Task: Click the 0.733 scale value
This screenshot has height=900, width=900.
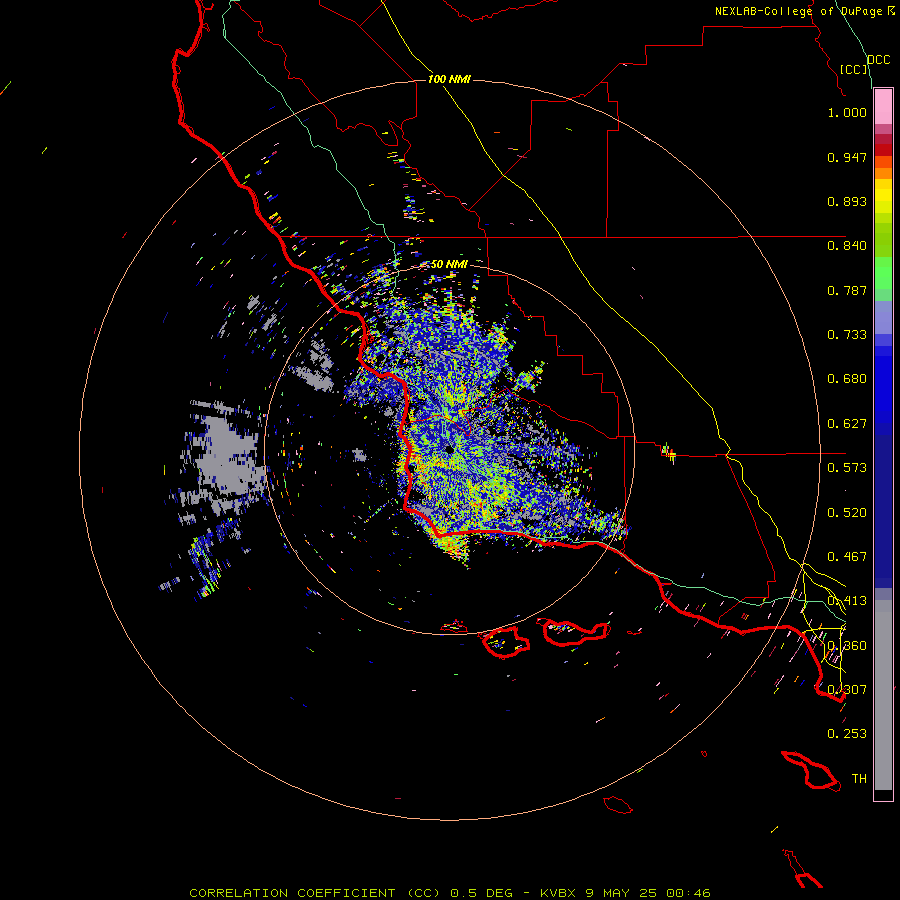Action: click(x=847, y=335)
